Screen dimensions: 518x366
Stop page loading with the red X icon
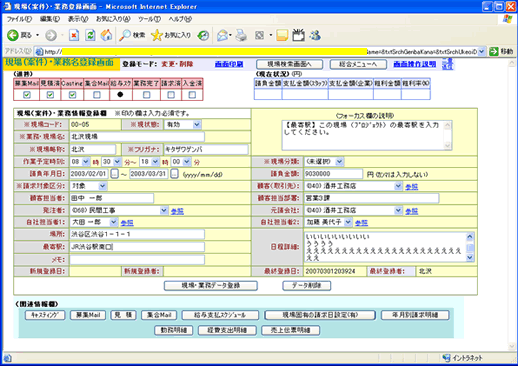[x=74, y=35]
